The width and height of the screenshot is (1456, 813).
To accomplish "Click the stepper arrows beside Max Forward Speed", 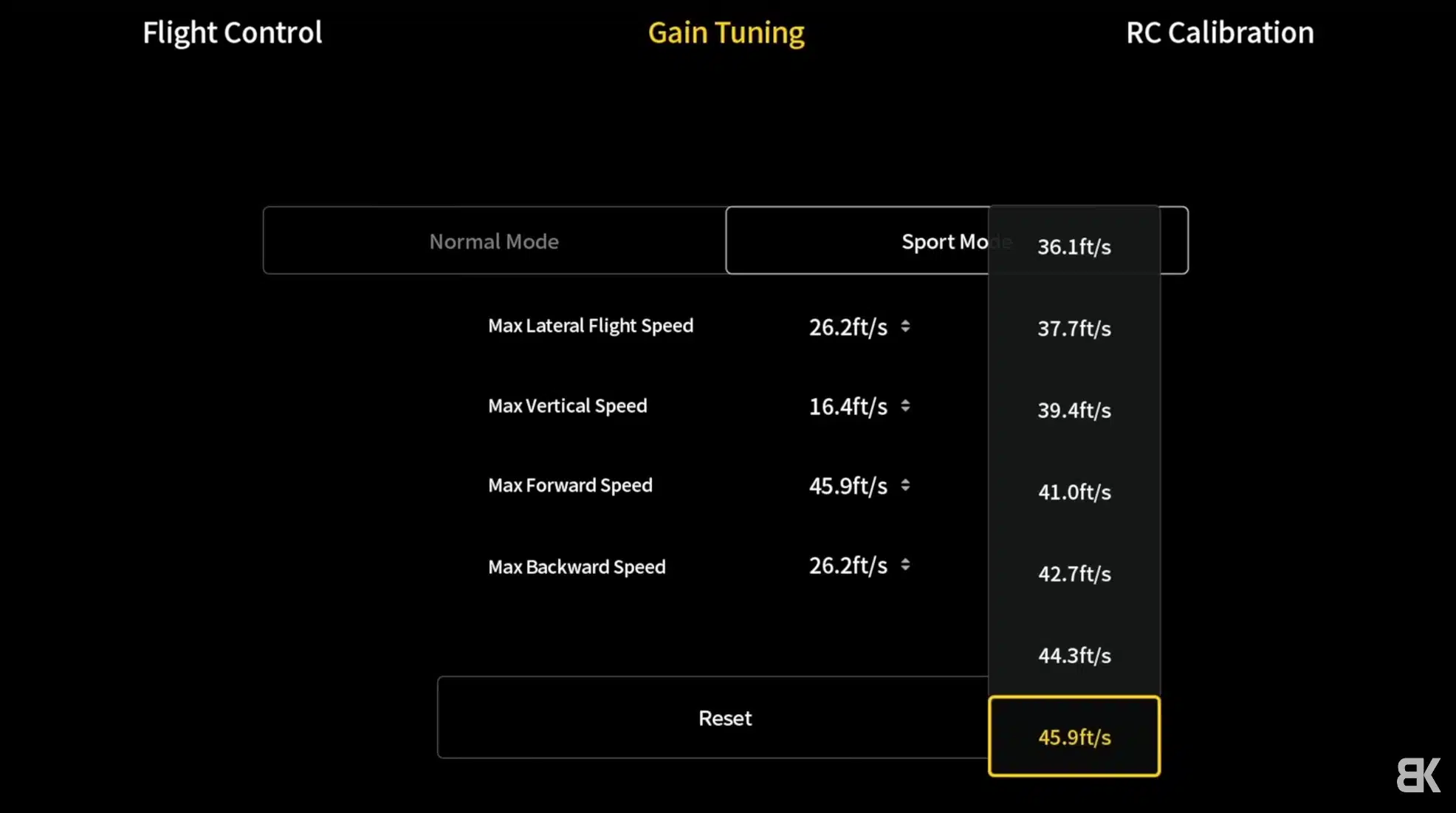I will click(x=905, y=485).
